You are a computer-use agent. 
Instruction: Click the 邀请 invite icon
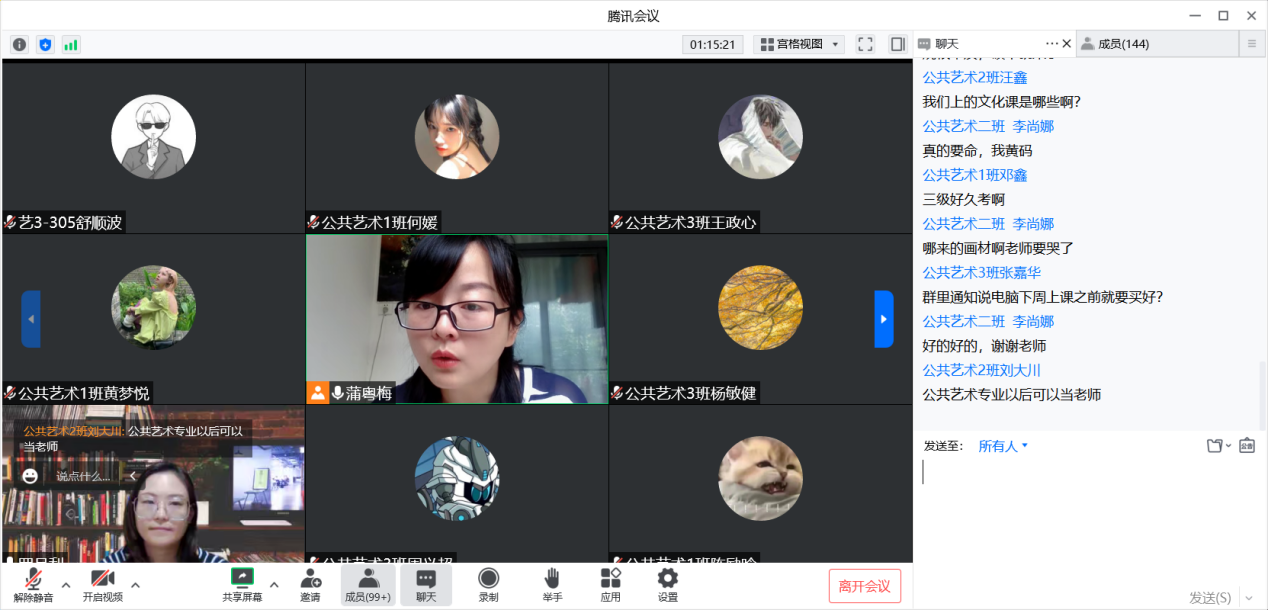tap(310, 585)
